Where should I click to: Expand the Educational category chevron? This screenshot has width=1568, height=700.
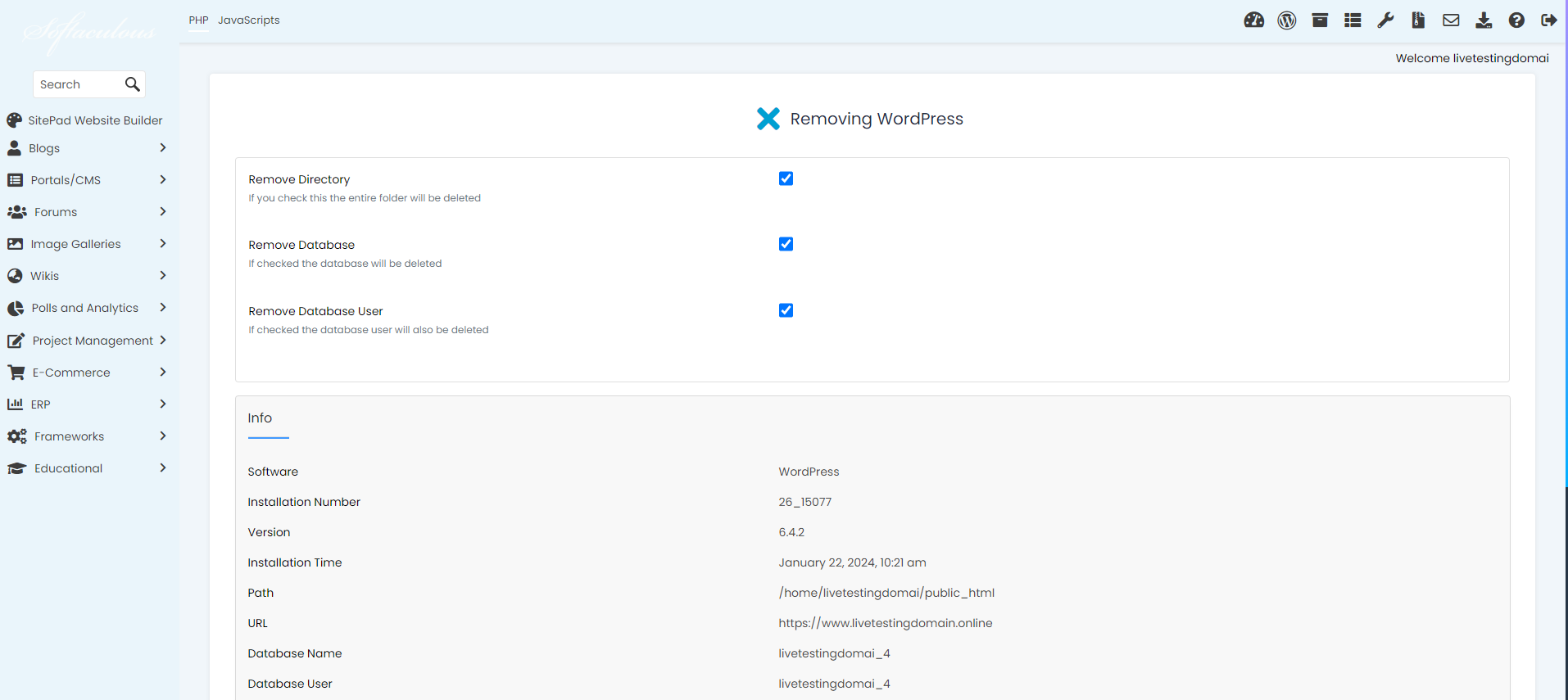(162, 467)
